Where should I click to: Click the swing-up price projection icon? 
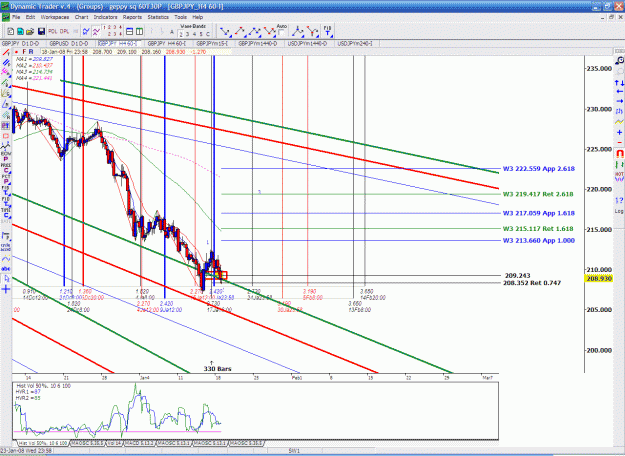240,31
